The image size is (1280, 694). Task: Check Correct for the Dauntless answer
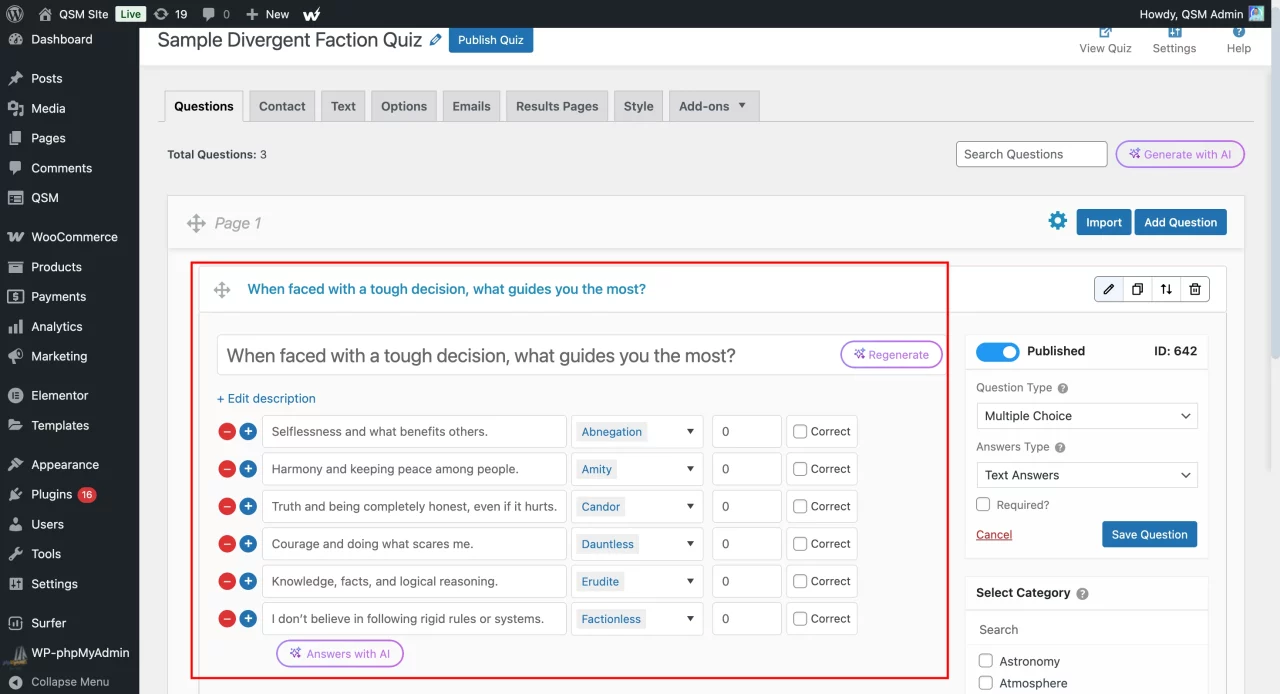800,544
